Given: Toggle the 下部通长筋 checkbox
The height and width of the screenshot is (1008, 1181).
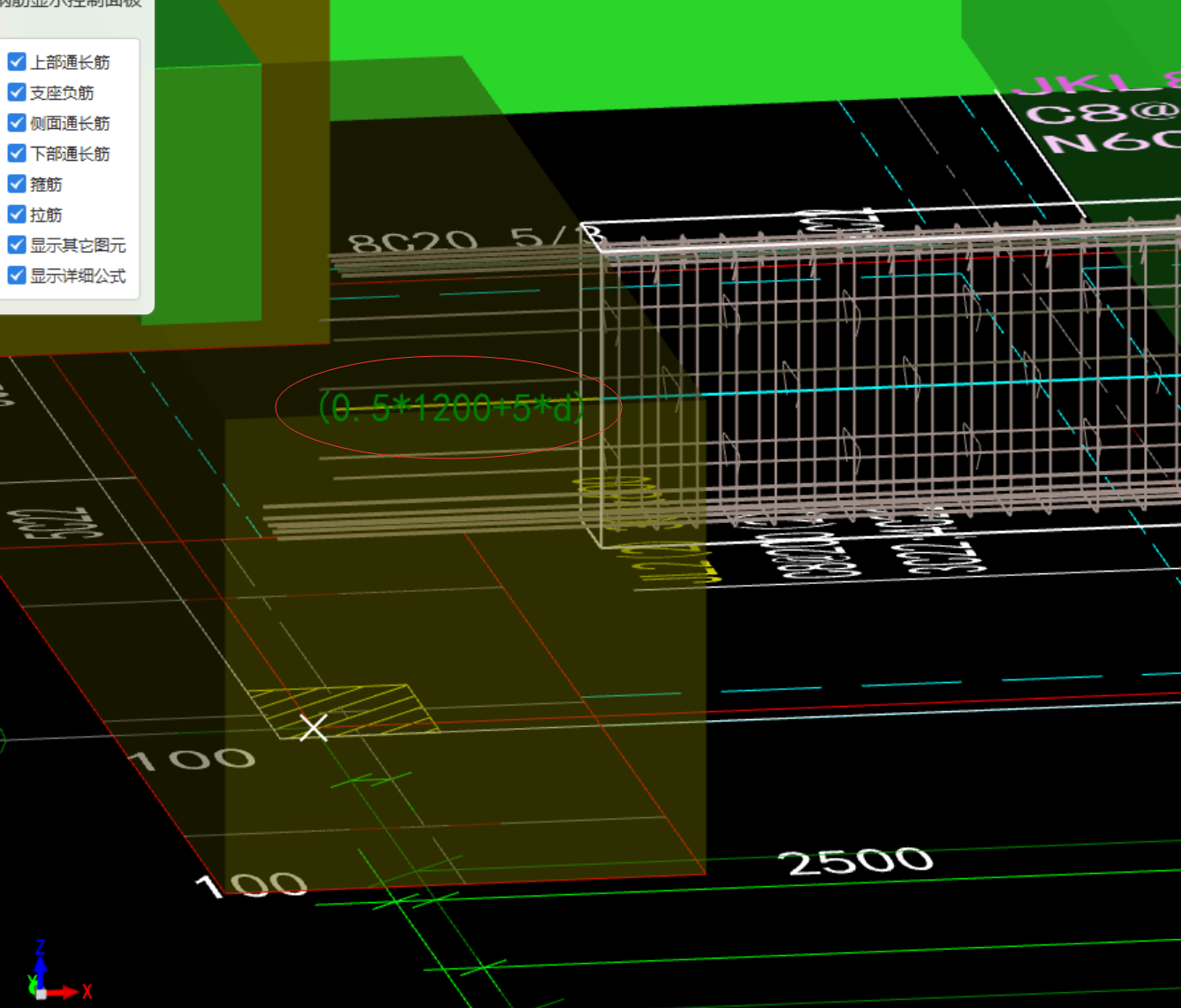Looking at the screenshot, I should (17, 153).
